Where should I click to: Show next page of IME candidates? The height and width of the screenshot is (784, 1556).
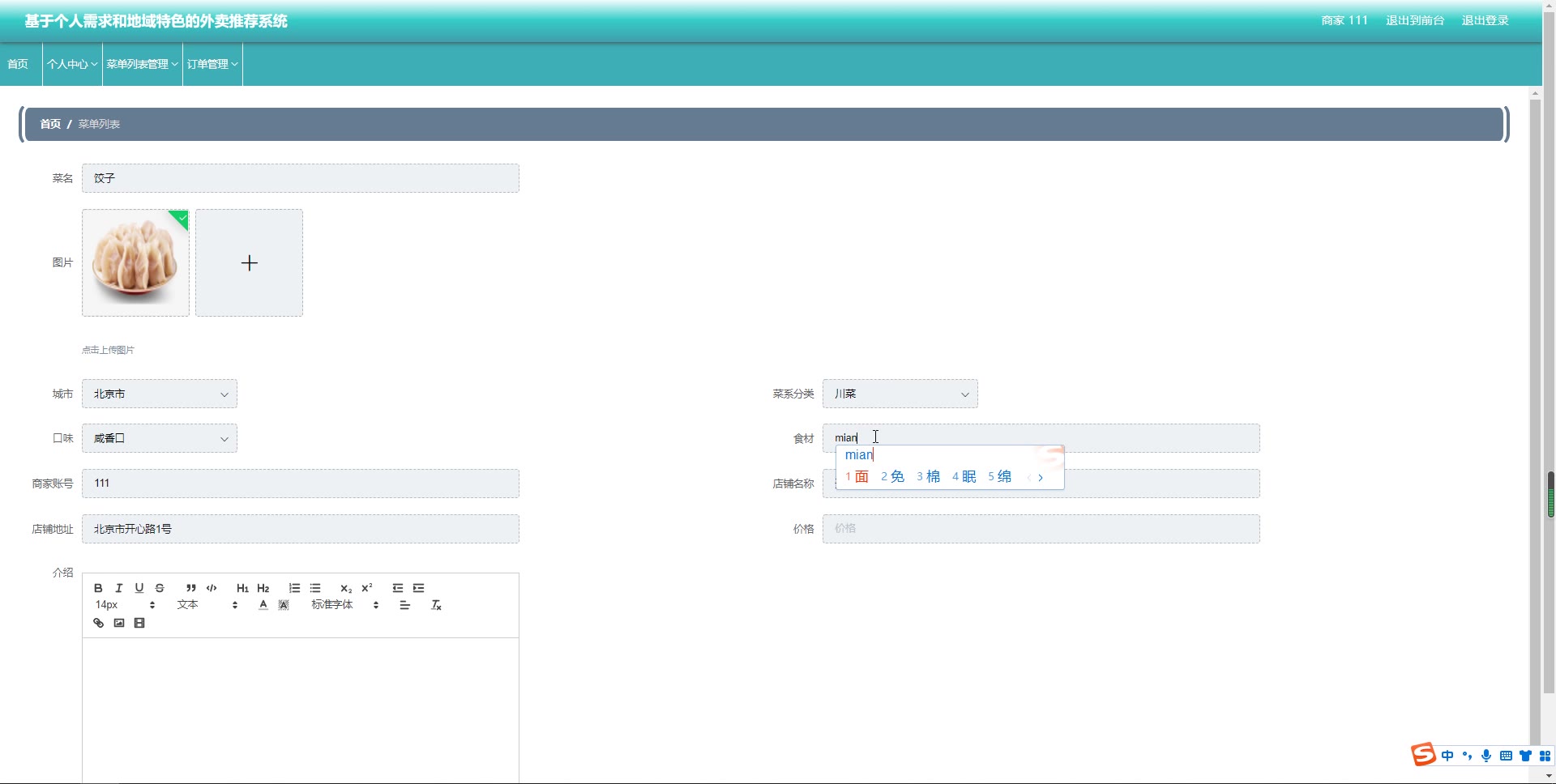tap(1041, 478)
